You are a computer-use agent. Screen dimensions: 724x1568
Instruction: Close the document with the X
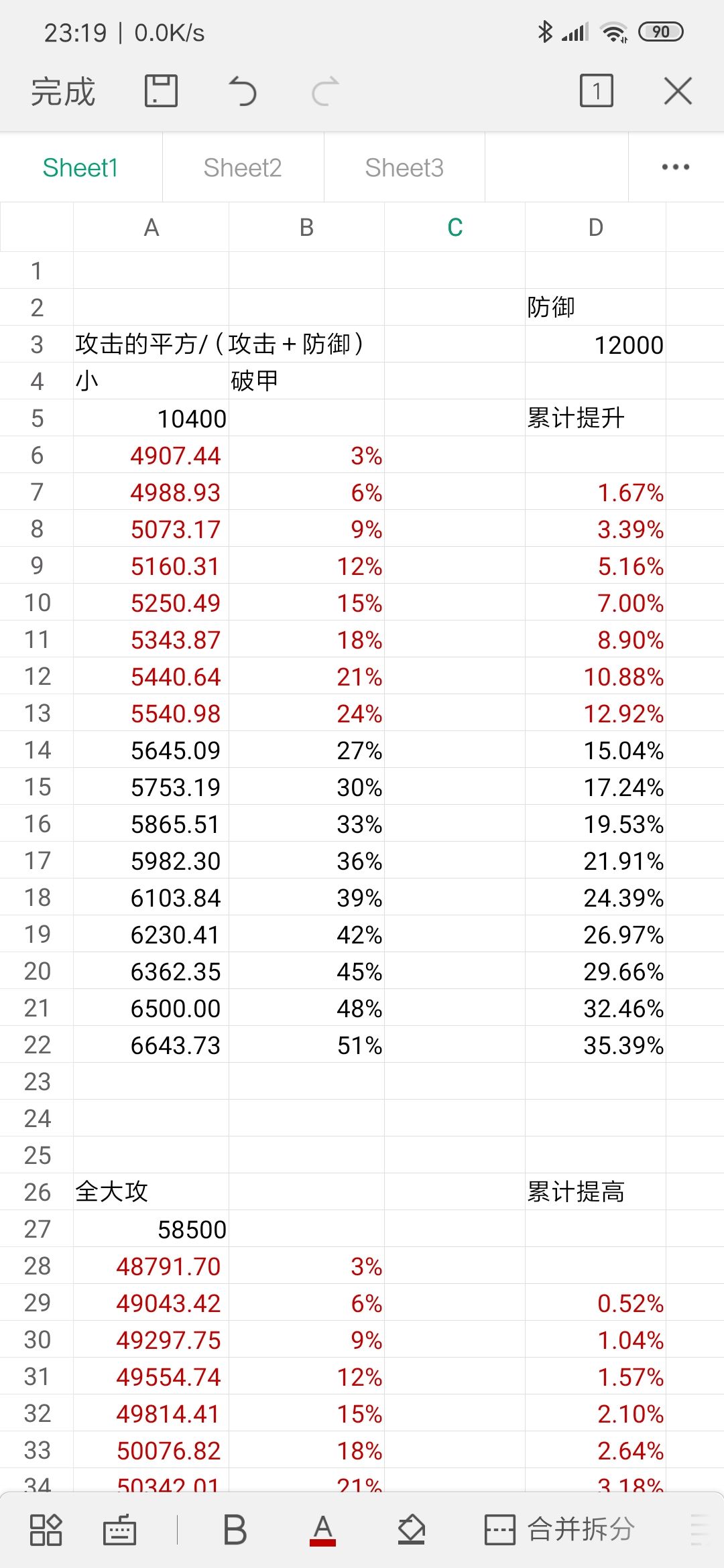[x=678, y=91]
